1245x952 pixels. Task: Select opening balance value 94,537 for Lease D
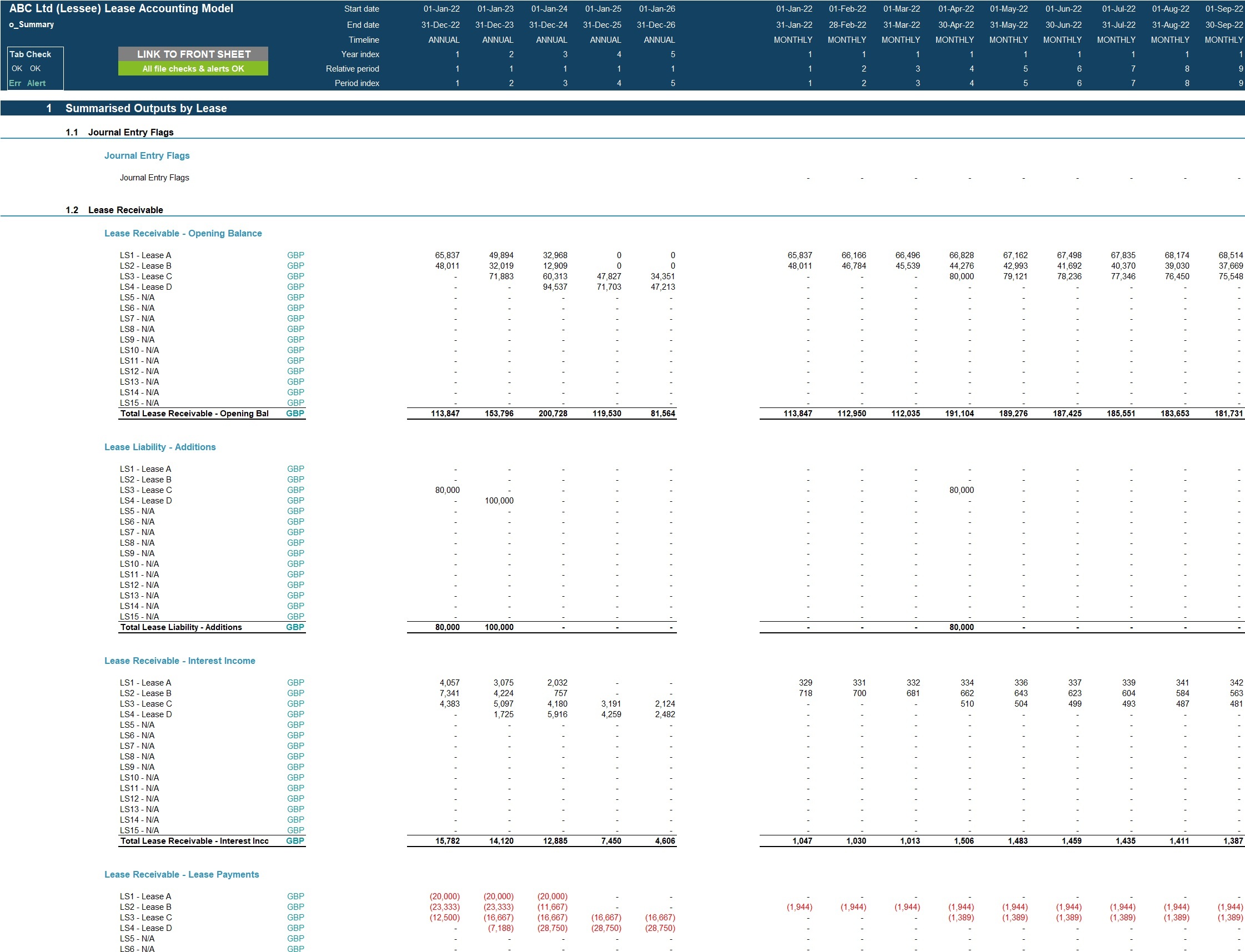(x=555, y=287)
